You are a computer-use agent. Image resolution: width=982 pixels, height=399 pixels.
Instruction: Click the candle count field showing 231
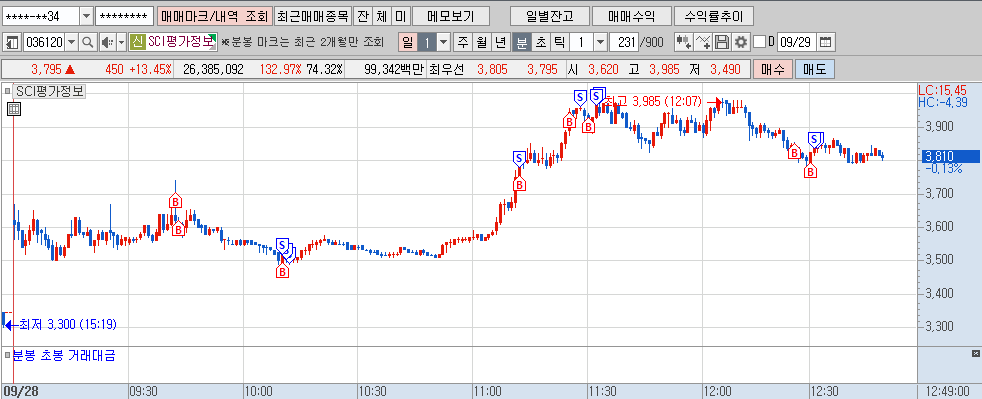point(623,43)
